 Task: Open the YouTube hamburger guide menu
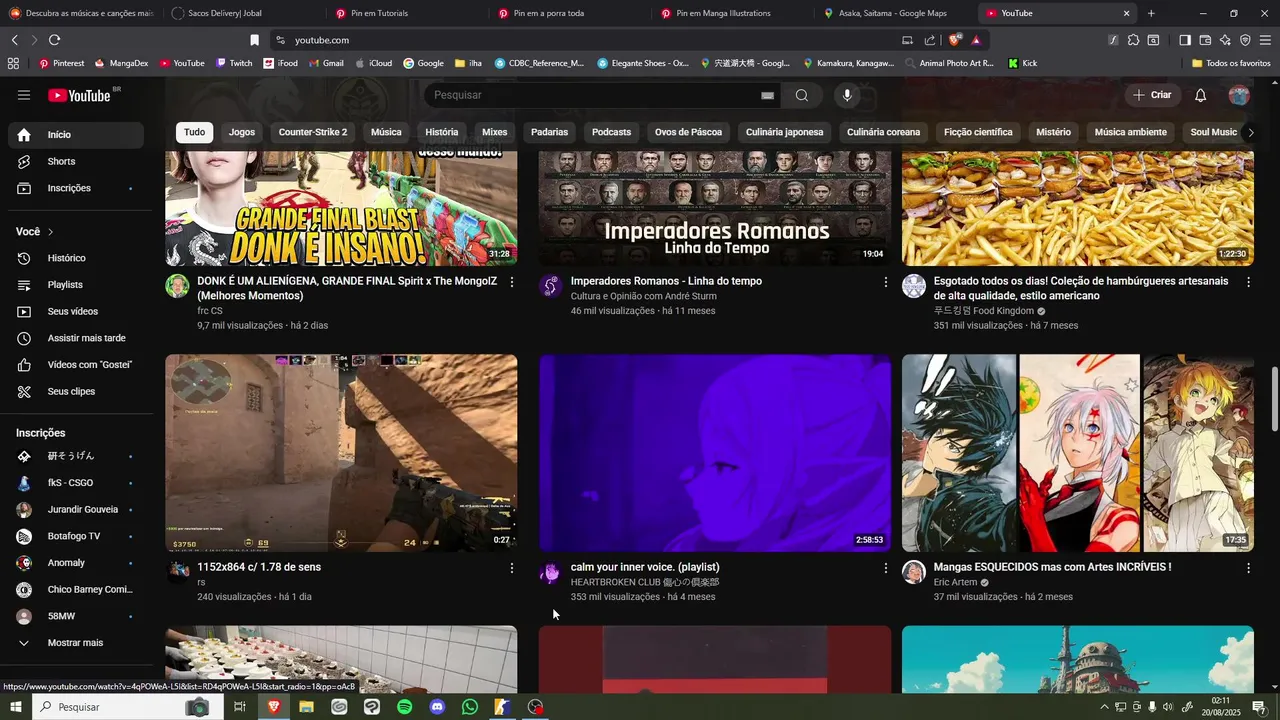(x=24, y=95)
